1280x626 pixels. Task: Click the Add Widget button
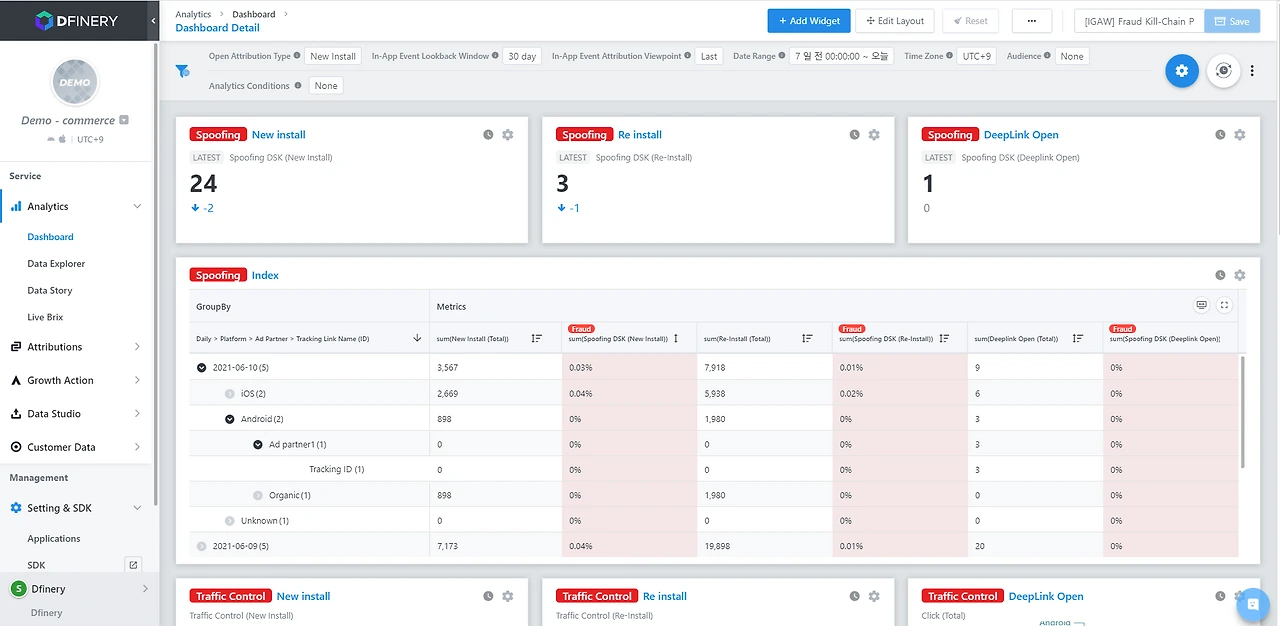pos(809,21)
